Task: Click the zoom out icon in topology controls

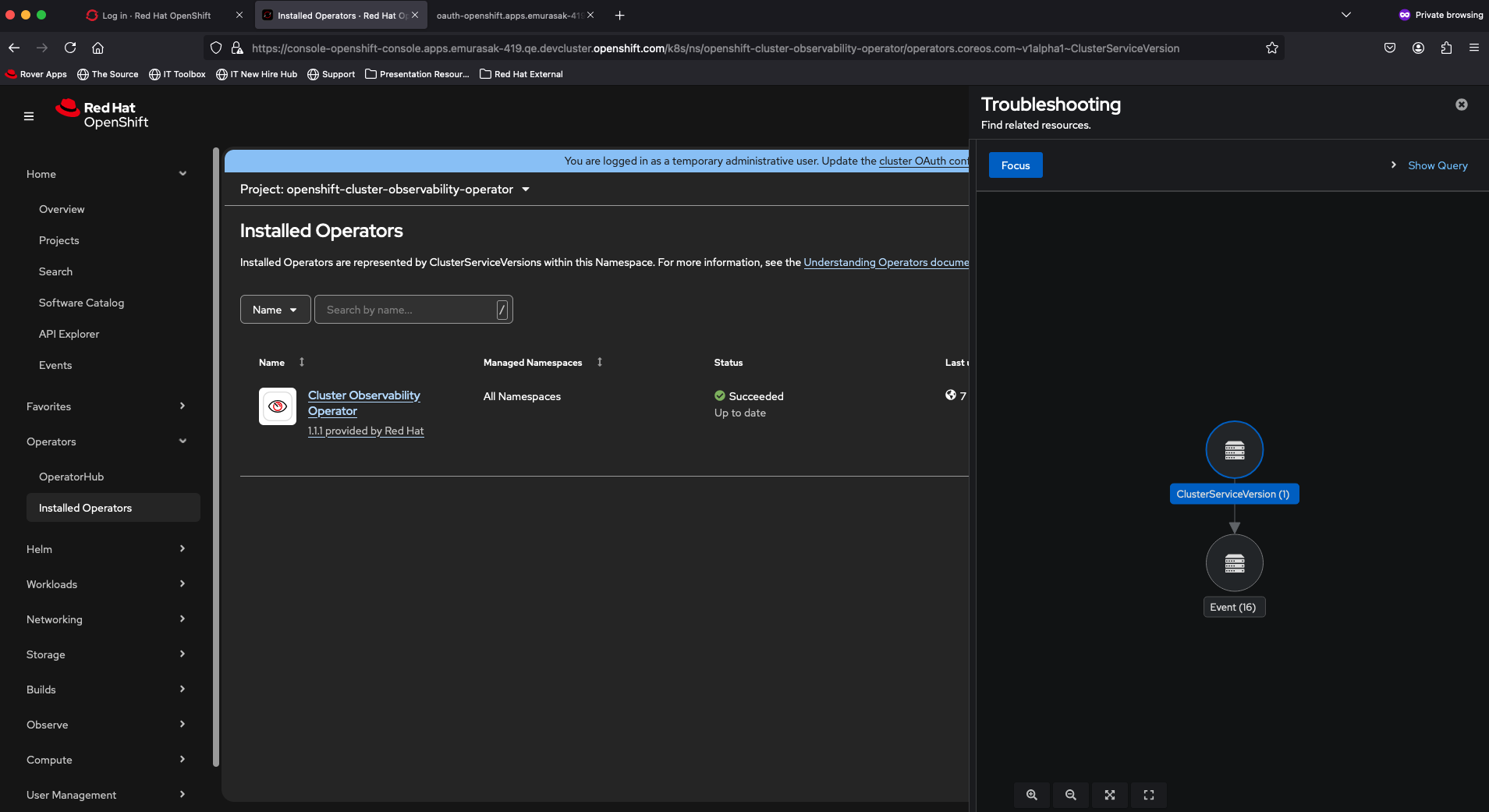Action: (x=1070, y=795)
